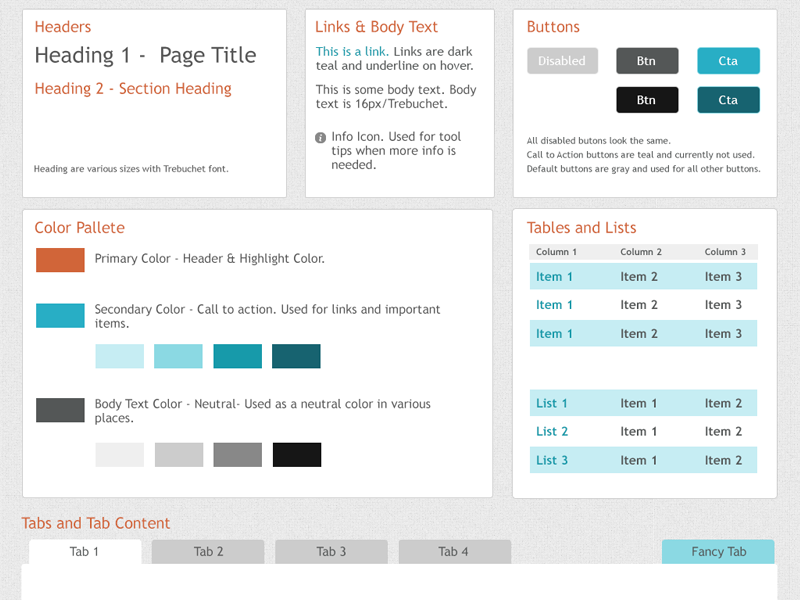Click the info icon next to tooltip text
This screenshot has width=800, height=600.
tap(319, 137)
